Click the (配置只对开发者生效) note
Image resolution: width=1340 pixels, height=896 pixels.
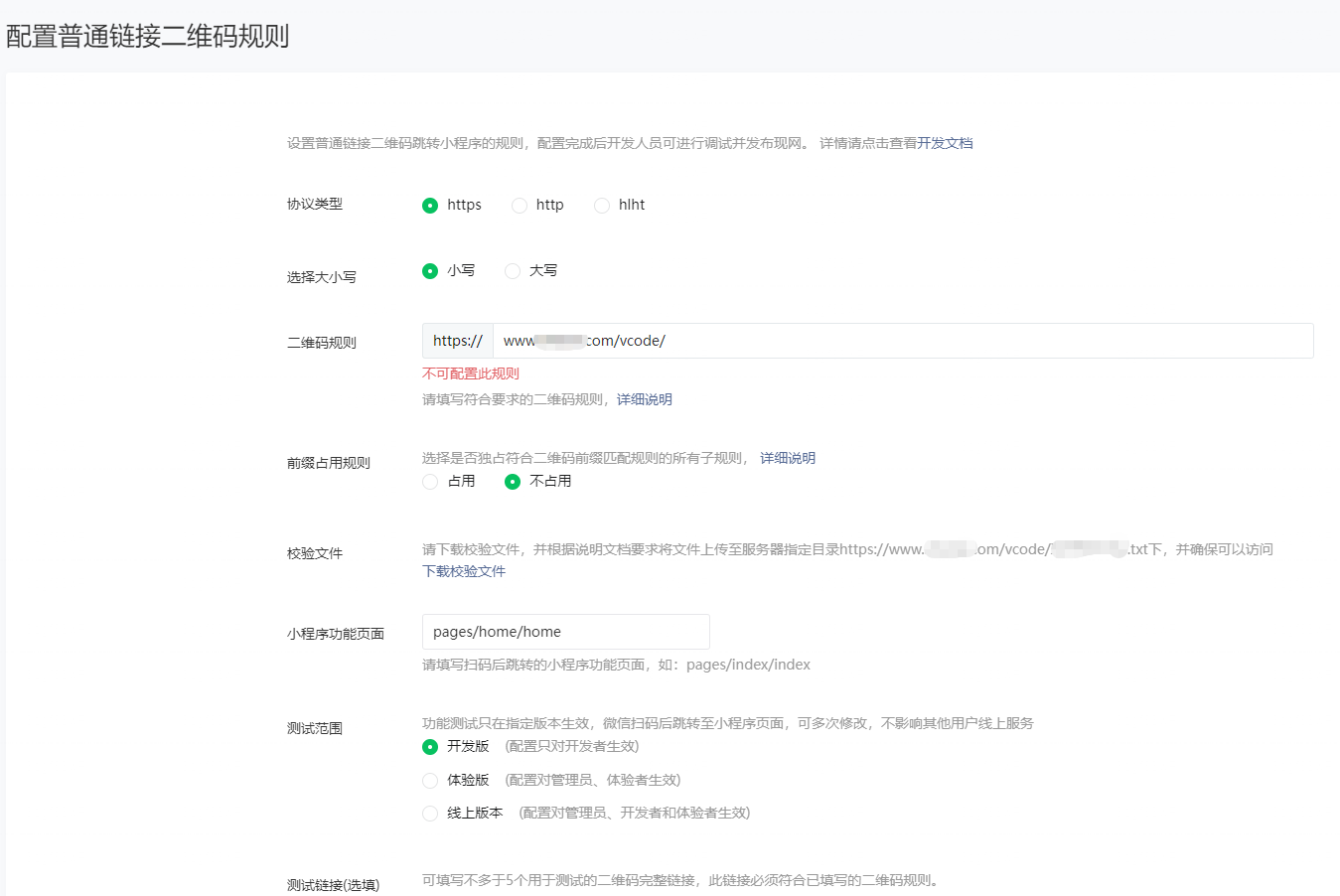click(572, 746)
